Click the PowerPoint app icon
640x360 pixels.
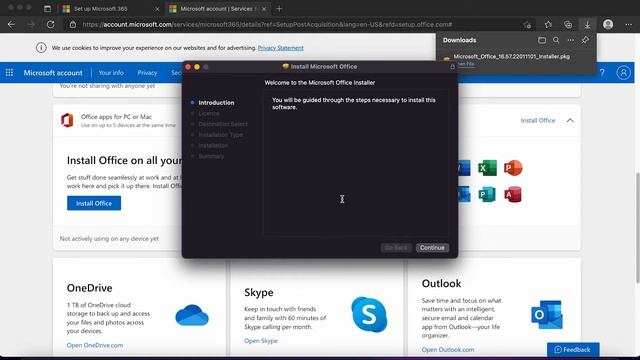513,168
